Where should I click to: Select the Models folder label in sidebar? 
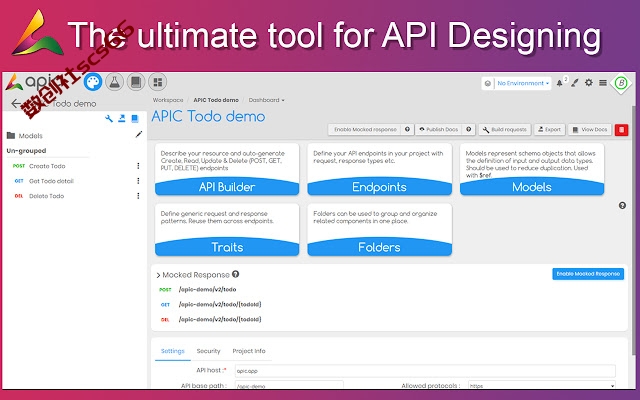(x=31, y=136)
